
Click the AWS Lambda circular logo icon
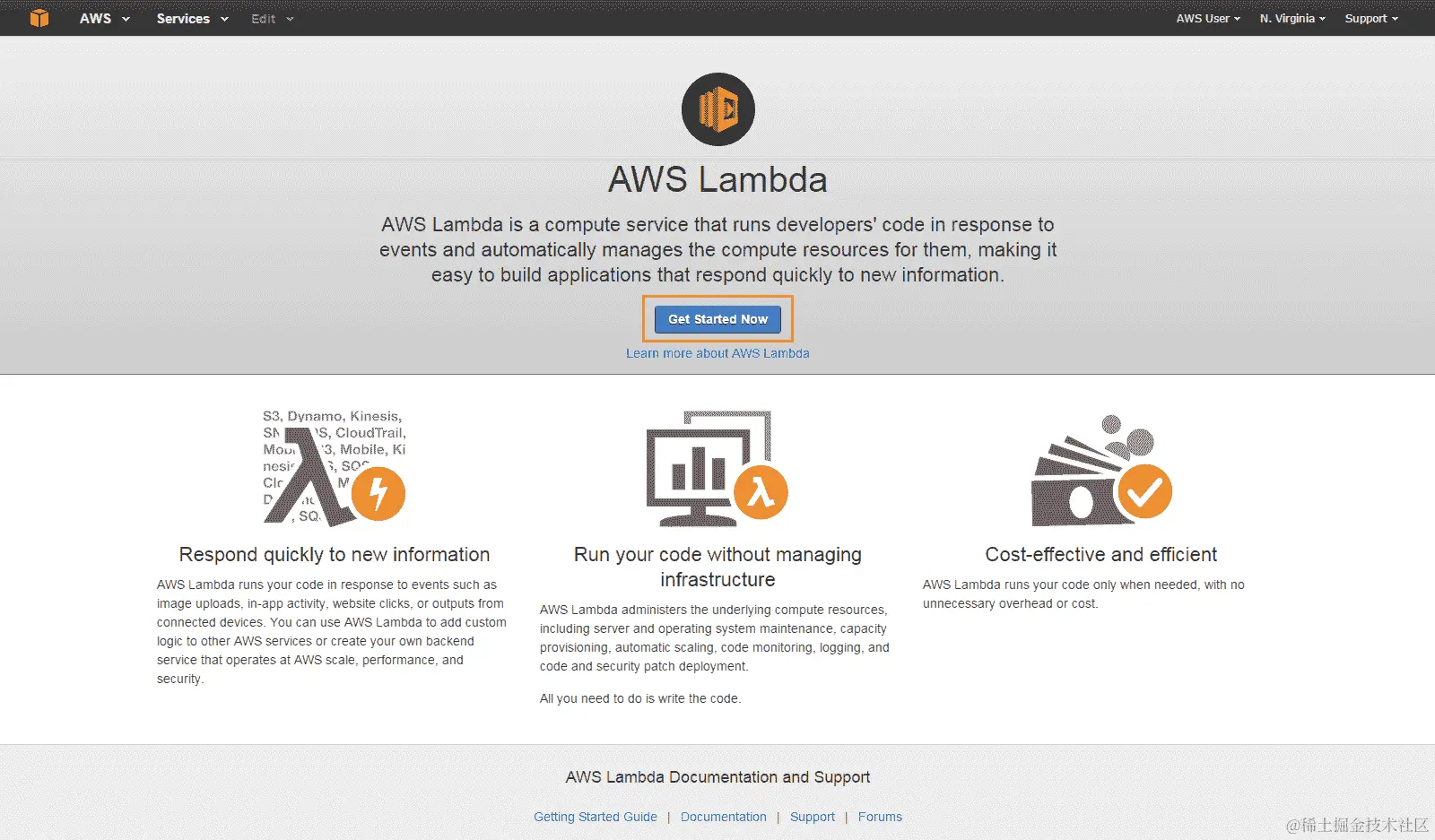tap(717, 109)
